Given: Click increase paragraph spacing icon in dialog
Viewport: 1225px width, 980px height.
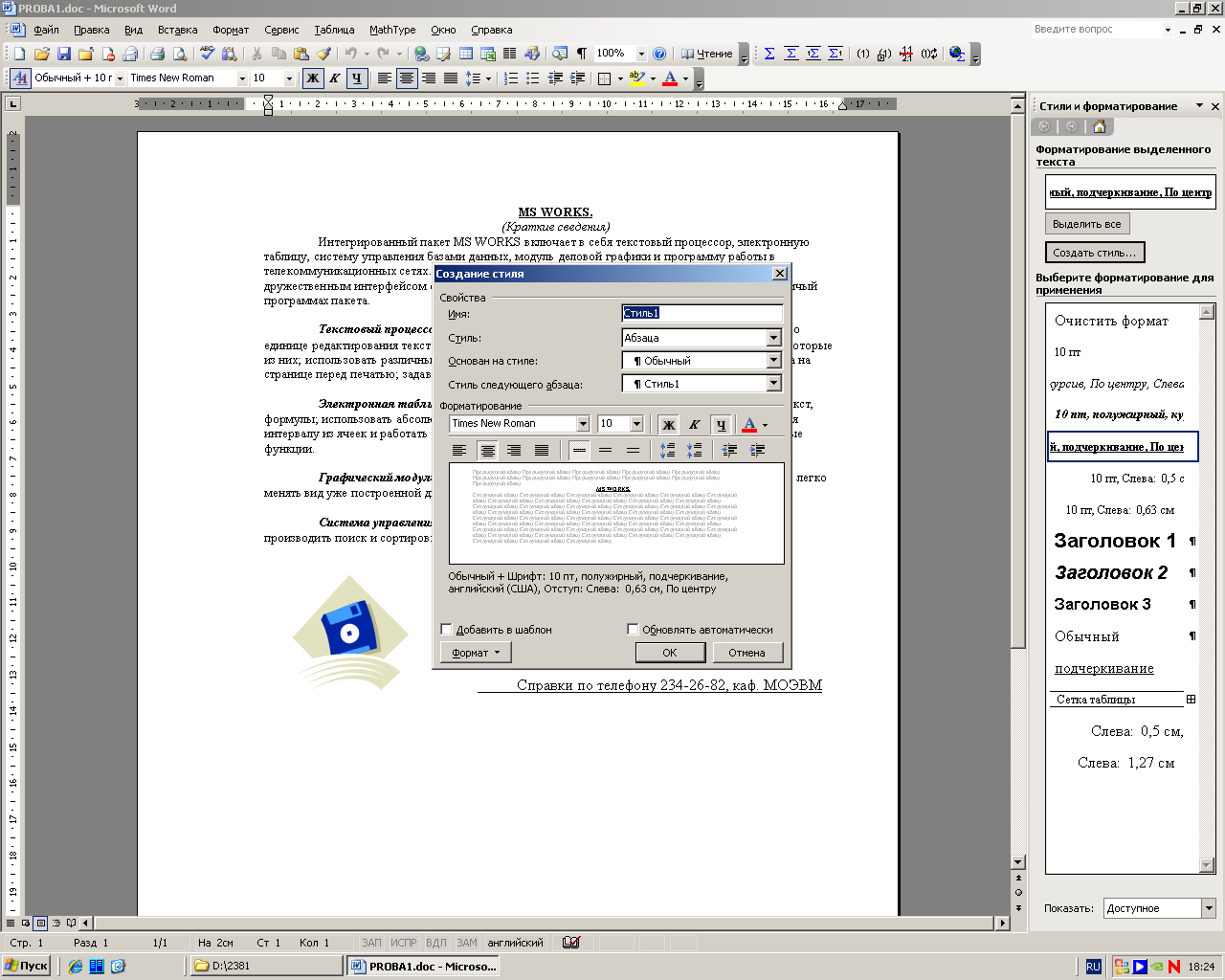Looking at the screenshot, I should 667,450.
